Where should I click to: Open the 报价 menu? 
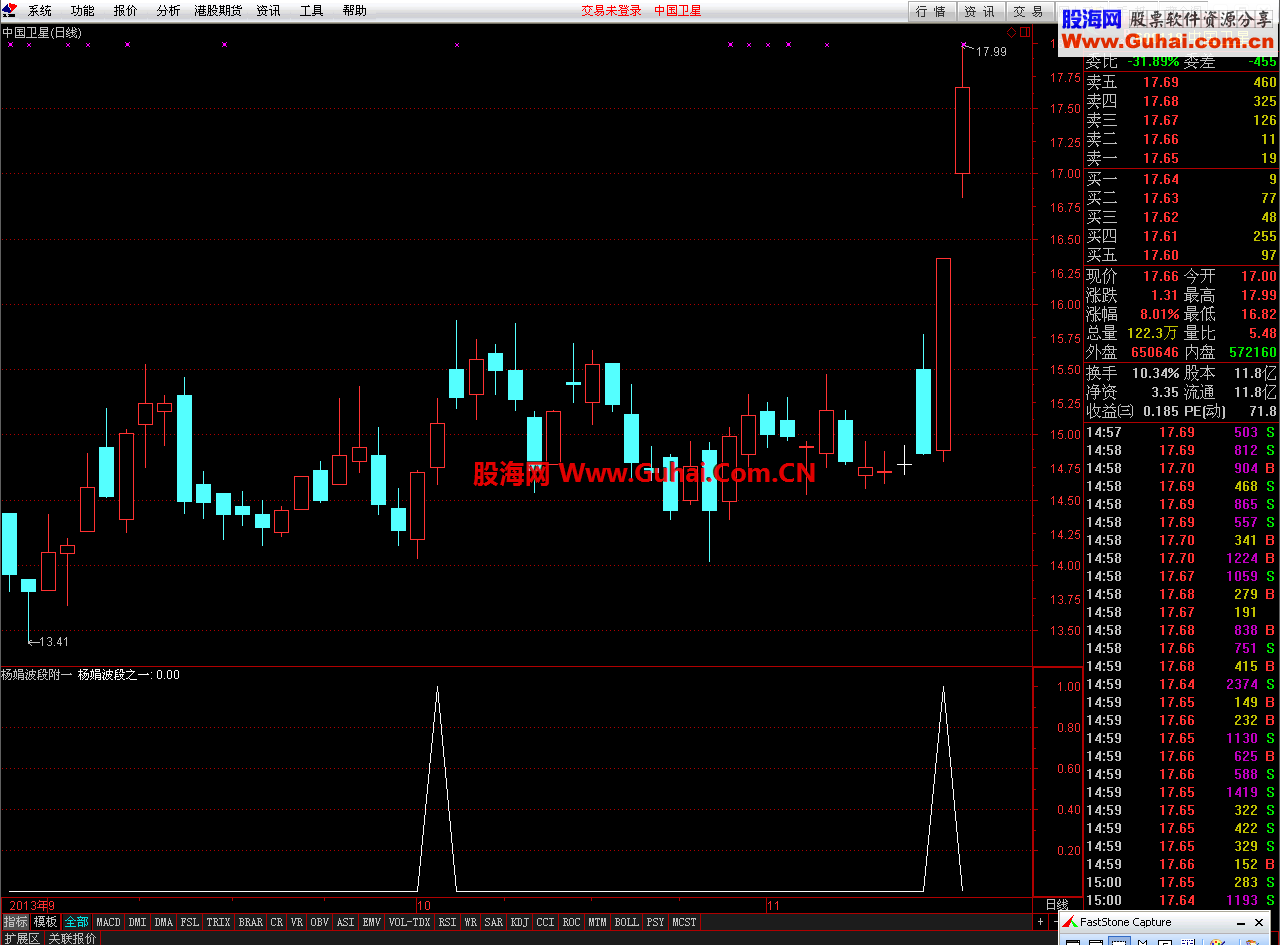pyautogui.click(x=126, y=11)
